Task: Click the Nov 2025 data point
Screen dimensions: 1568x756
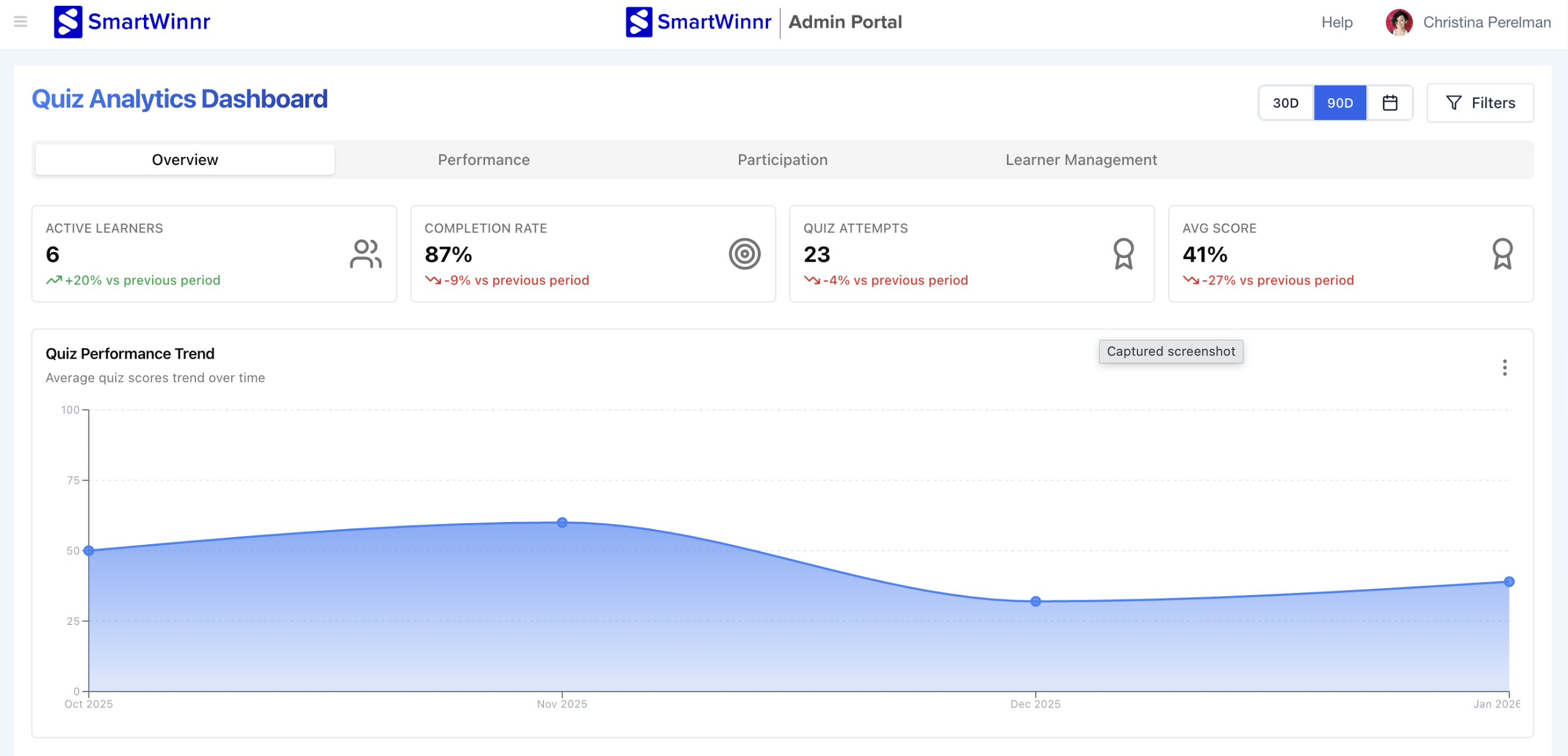Action: click(x=562, y=523)
